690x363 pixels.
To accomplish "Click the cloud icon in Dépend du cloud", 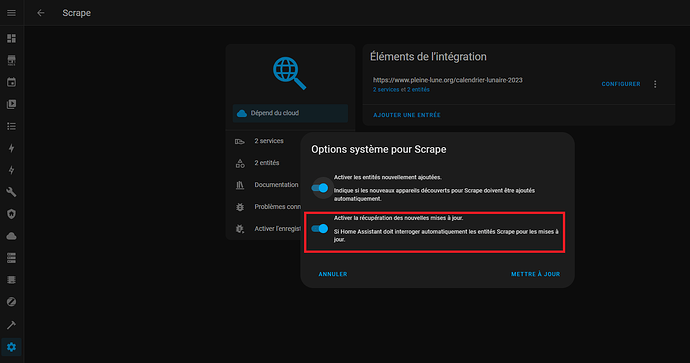I will pos(242,114).
